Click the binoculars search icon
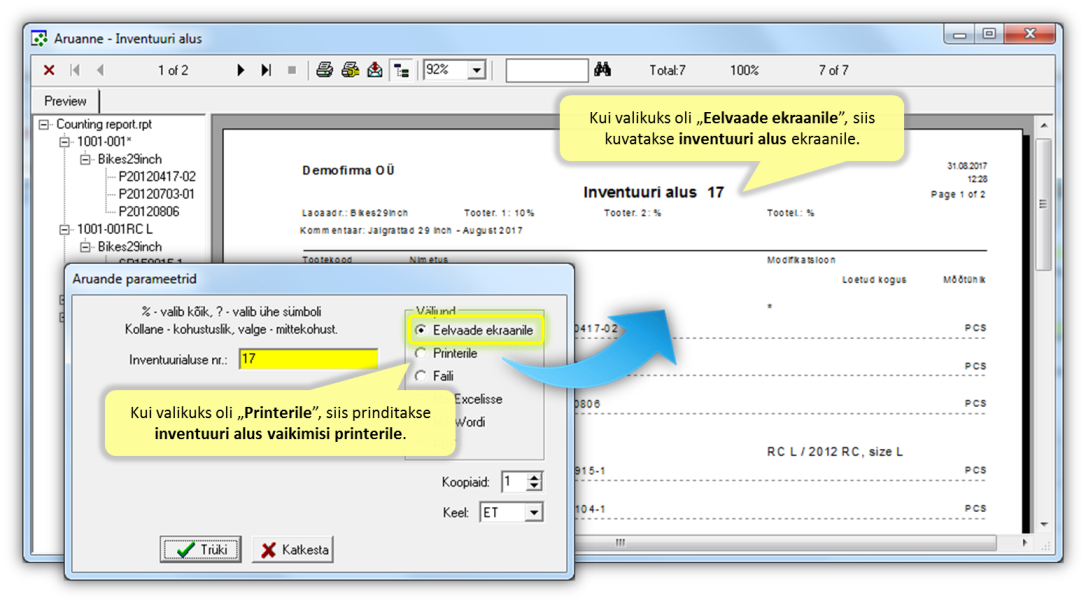Viewport: 1086px width, 603px height. tap(602, 69)
